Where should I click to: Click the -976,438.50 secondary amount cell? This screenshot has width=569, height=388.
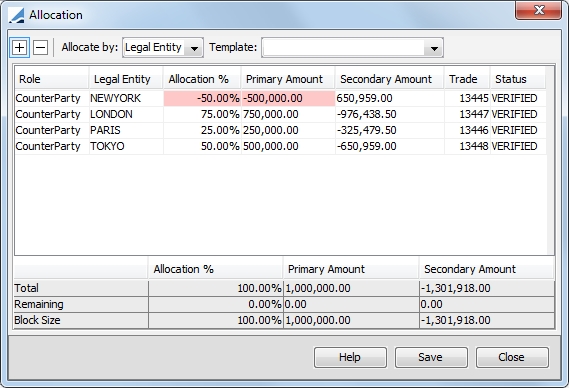click(390, 114)
